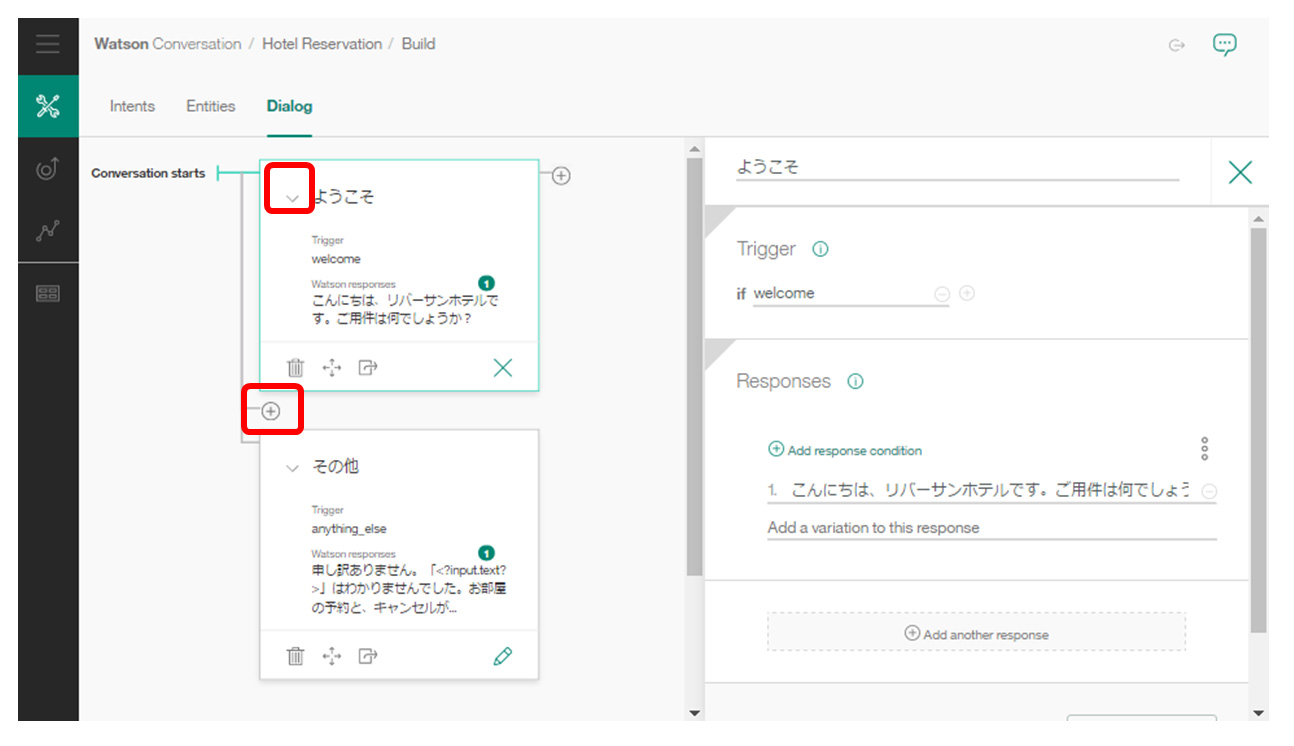Viewport: 1294px width, 746px height.
Task: Open the workspaces sidebar icon below the divider
Action: [48, 293]
